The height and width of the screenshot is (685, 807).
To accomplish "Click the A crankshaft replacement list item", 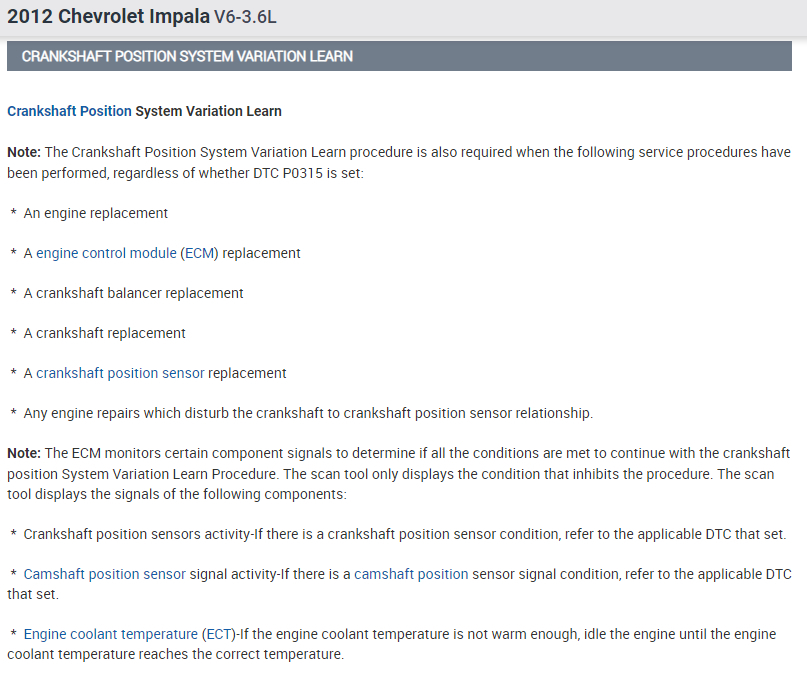I will (x=104, y=333).
